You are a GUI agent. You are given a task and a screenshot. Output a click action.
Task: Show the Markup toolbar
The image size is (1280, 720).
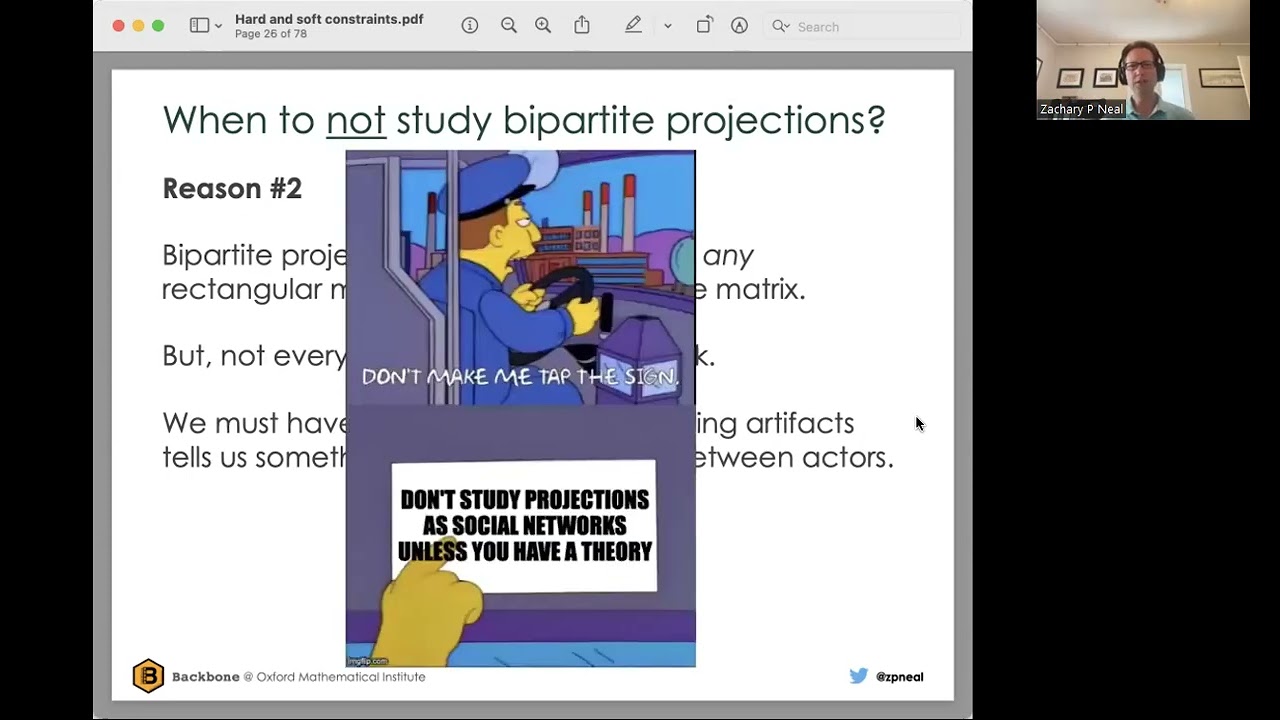coord(739,26)
